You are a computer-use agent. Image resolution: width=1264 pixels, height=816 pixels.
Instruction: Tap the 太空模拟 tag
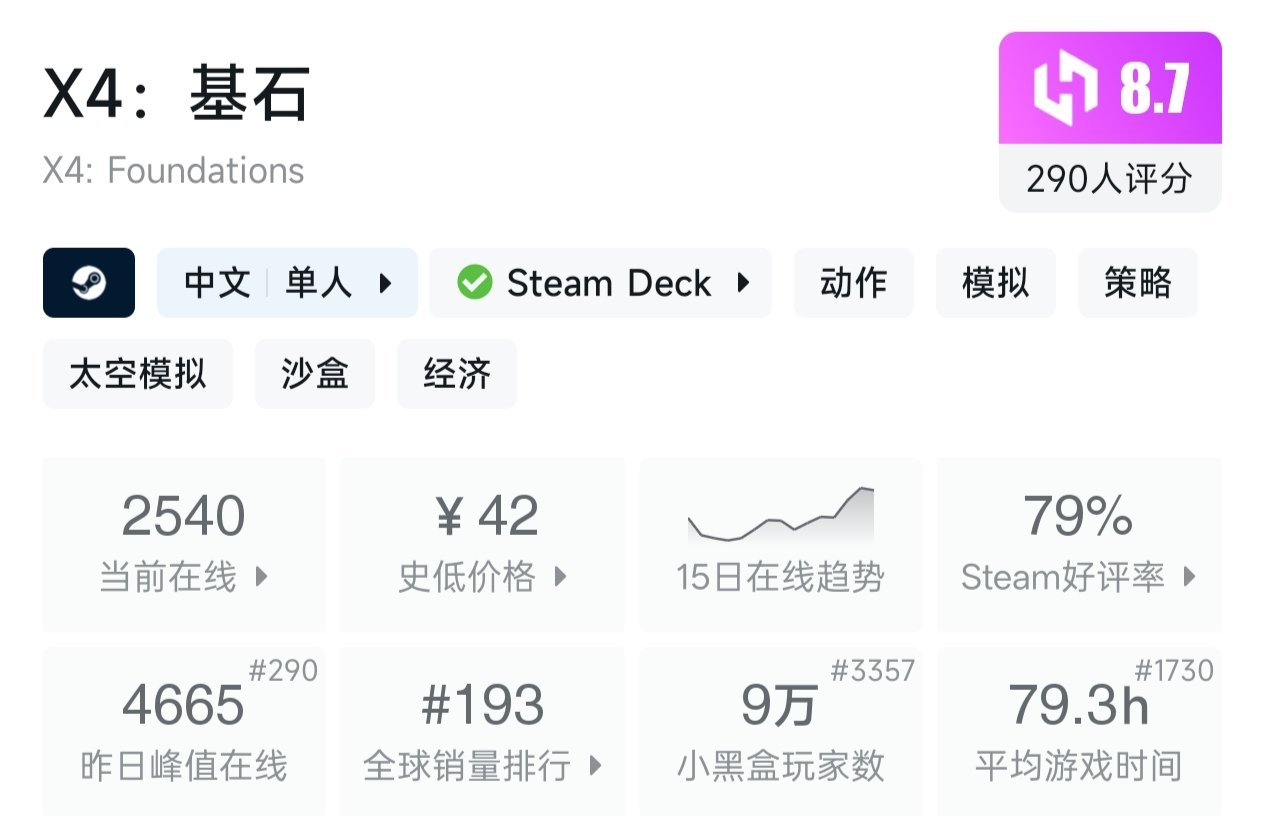pos(137,374)
